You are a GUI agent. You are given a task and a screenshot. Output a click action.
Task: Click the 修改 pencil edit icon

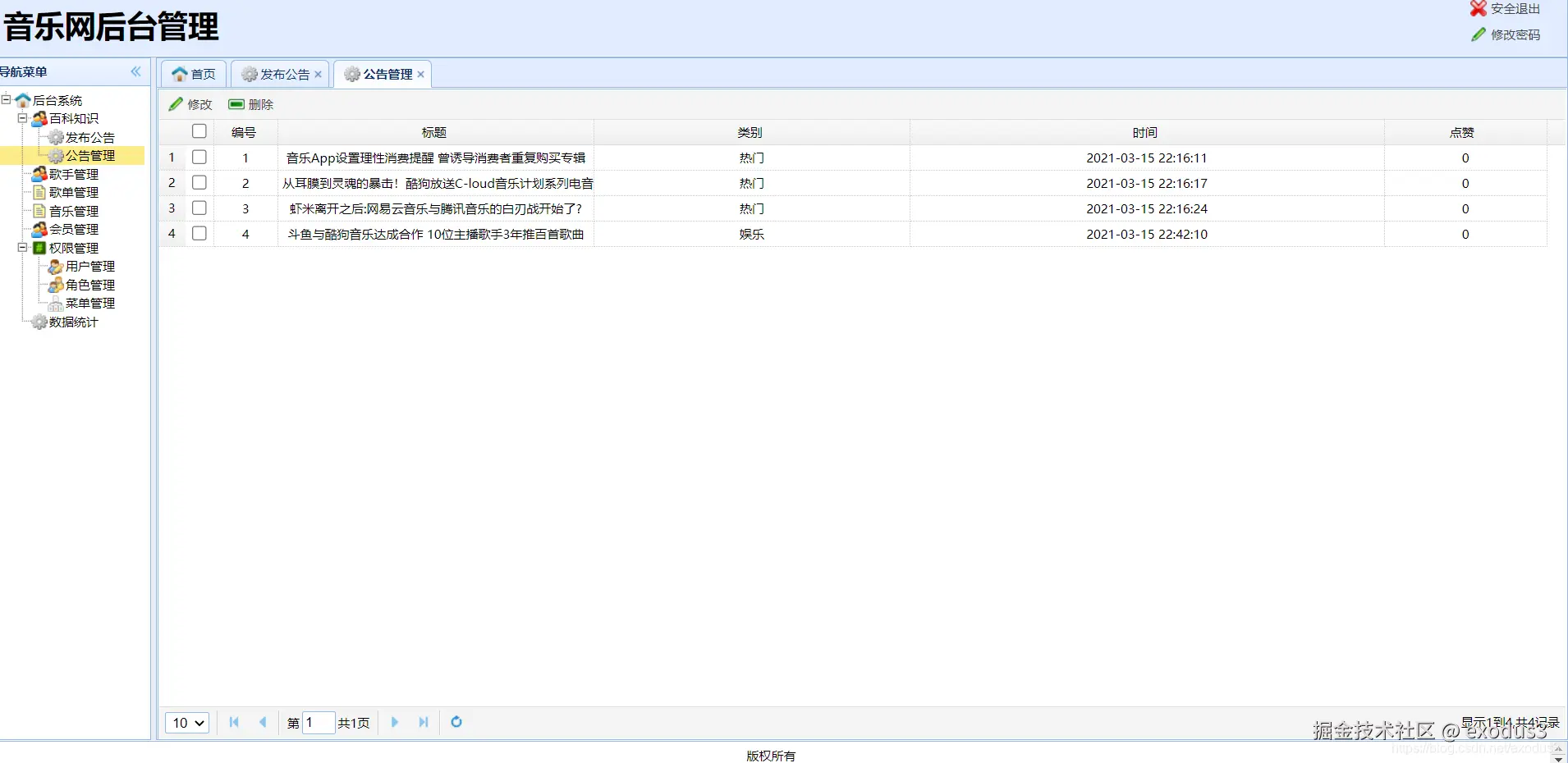pos(176,104)
